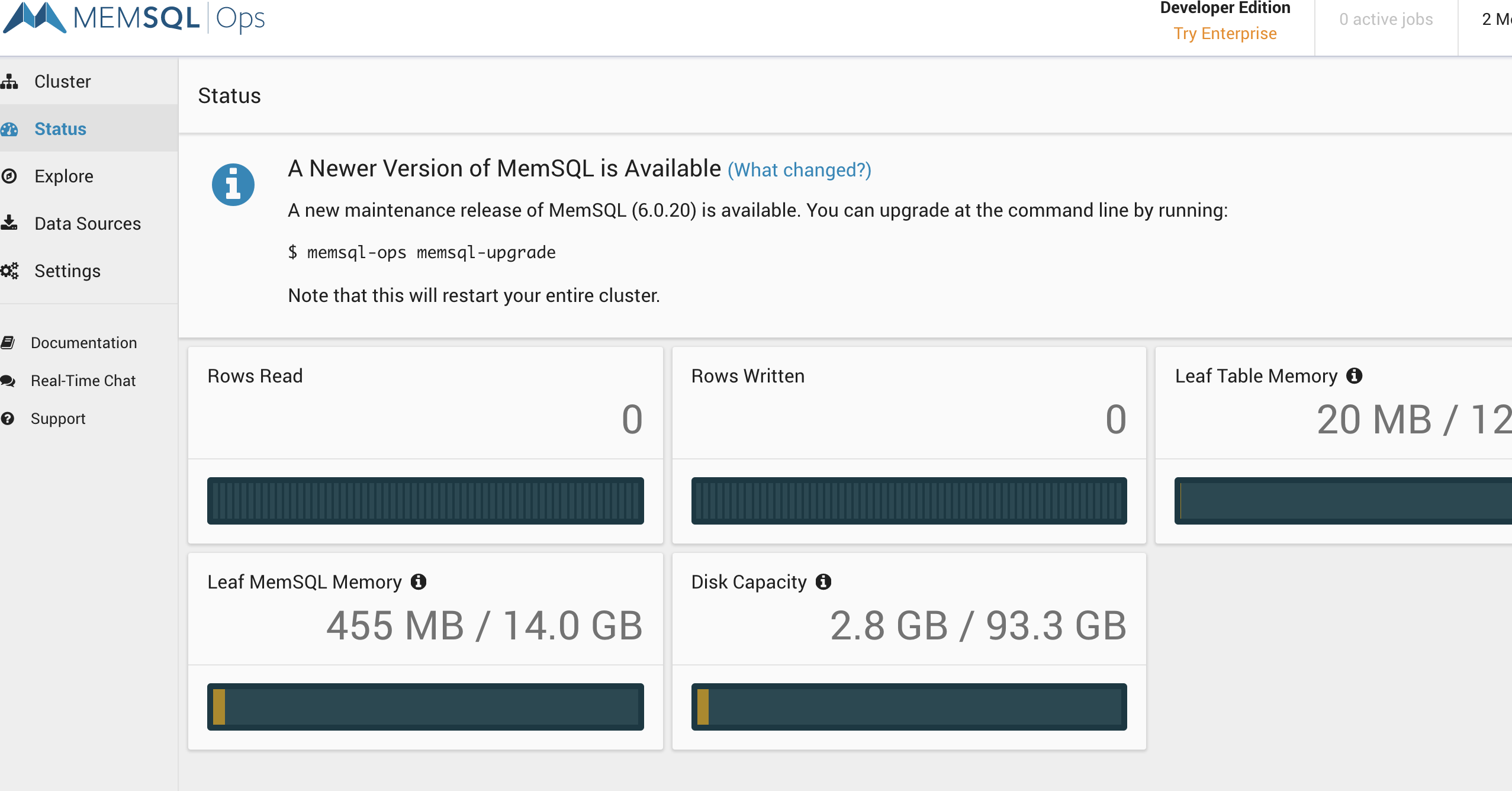Click the Rows Written count 0
Screen dimensions: 1512x791
coord(1115,419)
